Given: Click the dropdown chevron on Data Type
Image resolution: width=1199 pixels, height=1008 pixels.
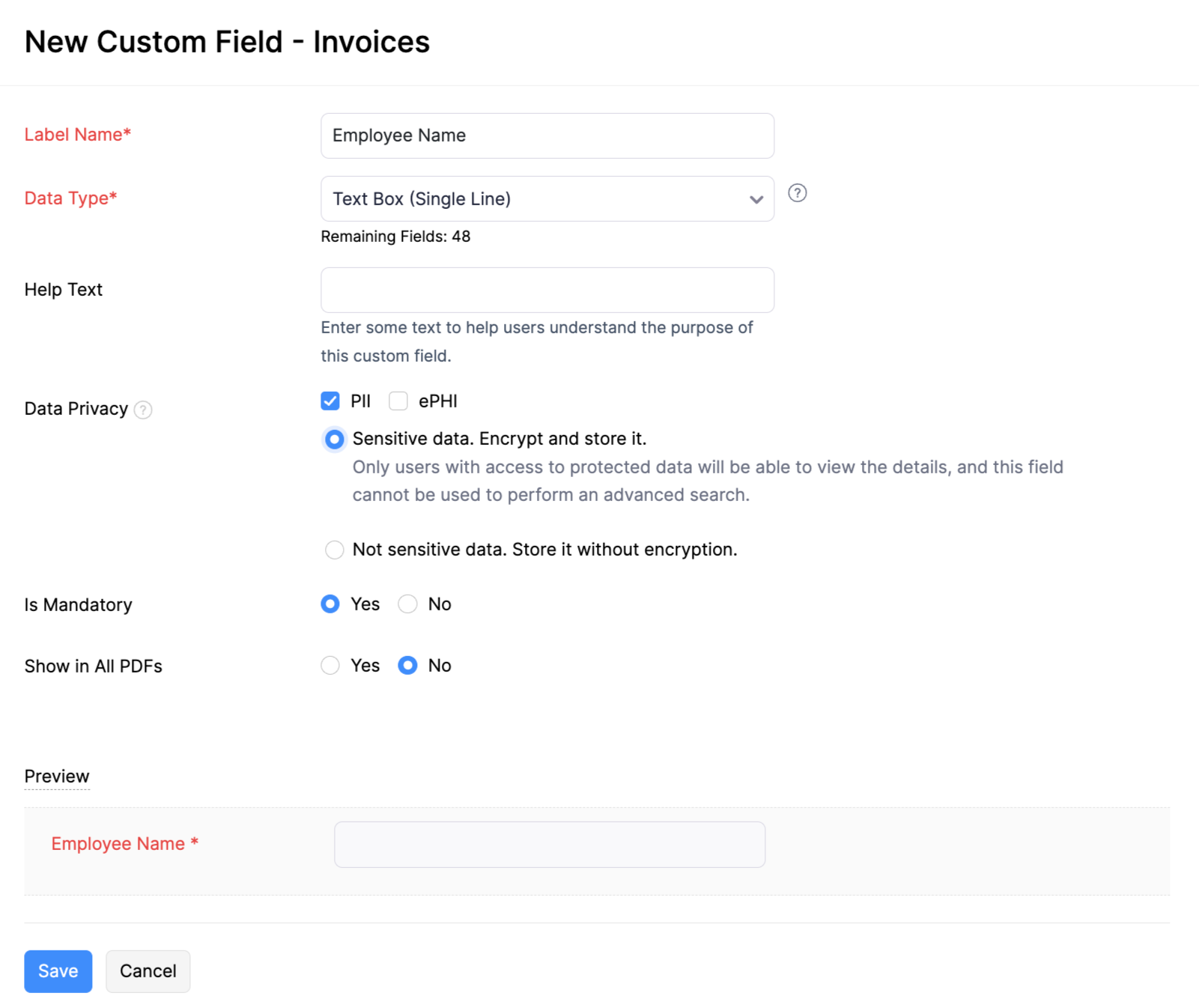Looking at the screenshot, I should (x=755, y=199).
